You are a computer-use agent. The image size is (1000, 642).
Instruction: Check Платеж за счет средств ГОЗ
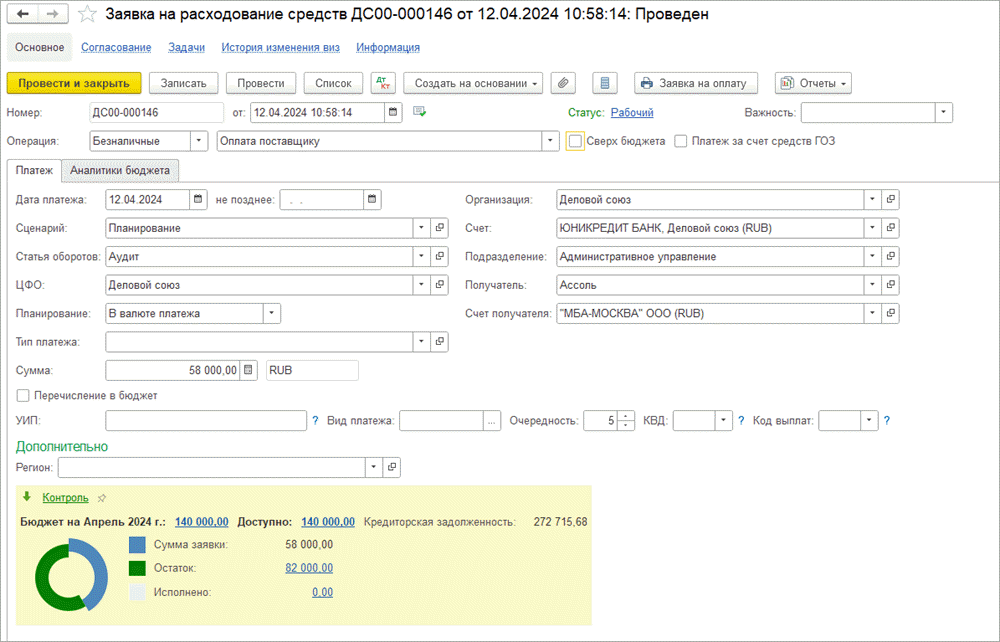pyautogui.click(x=682, y=142)
